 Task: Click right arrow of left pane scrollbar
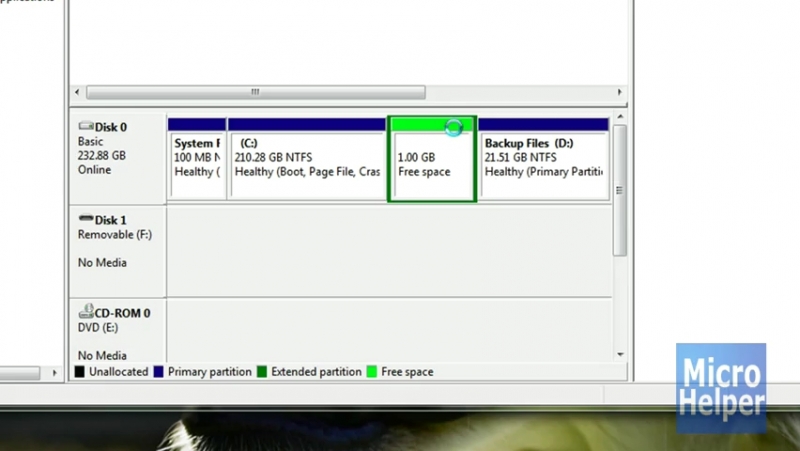(53, 372)
